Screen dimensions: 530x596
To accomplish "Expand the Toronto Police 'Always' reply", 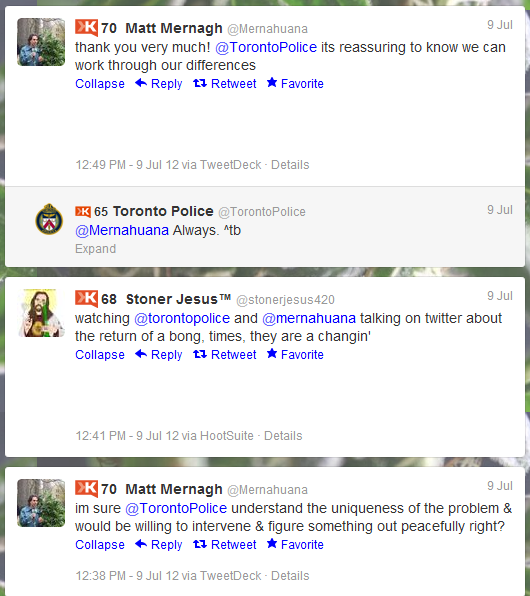I will pos(95,249).
